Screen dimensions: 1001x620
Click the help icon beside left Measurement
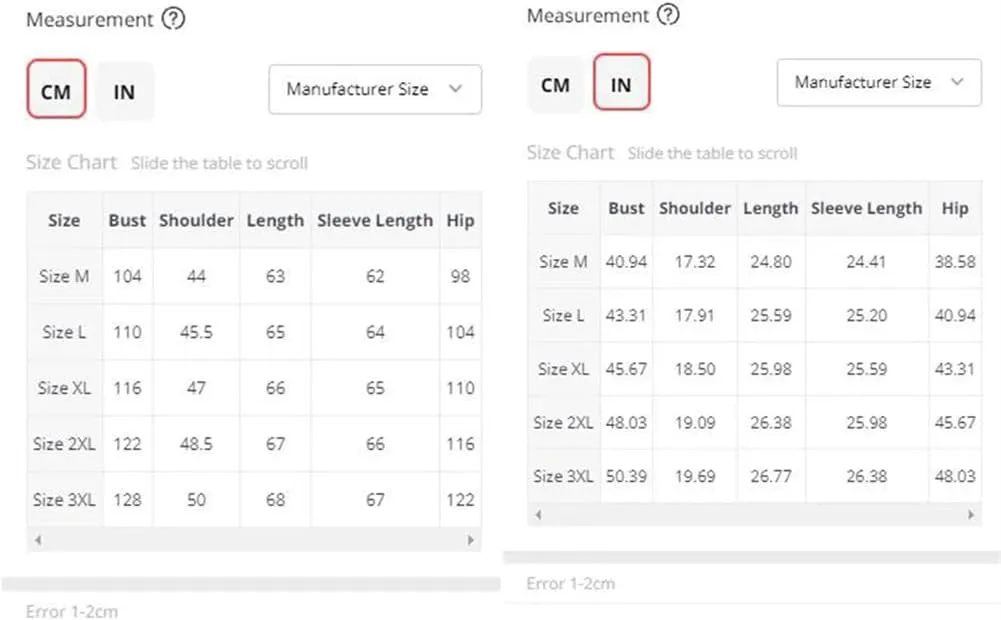click(173, 19)
